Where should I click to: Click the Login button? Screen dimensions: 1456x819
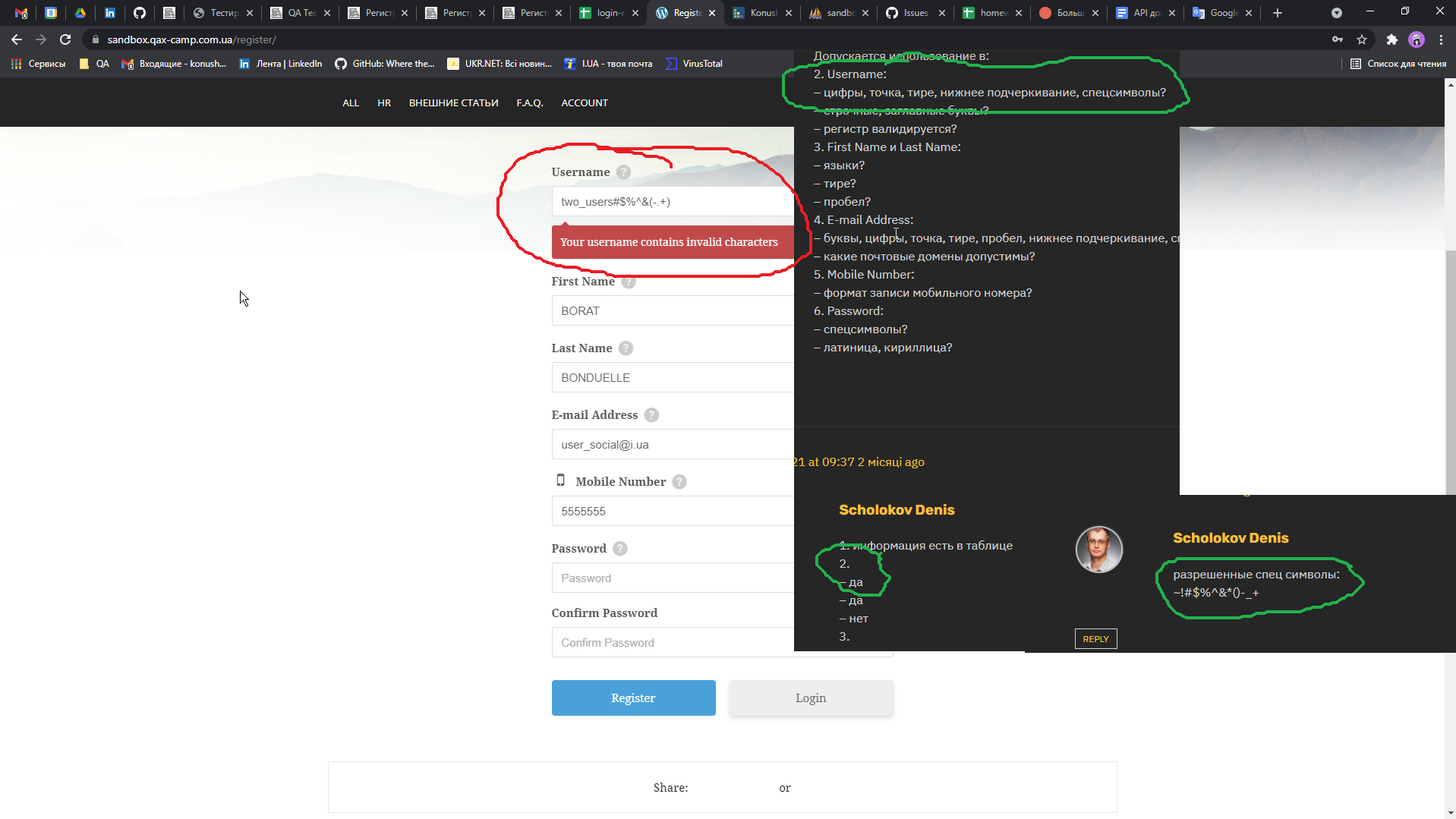tap(811, 698)
